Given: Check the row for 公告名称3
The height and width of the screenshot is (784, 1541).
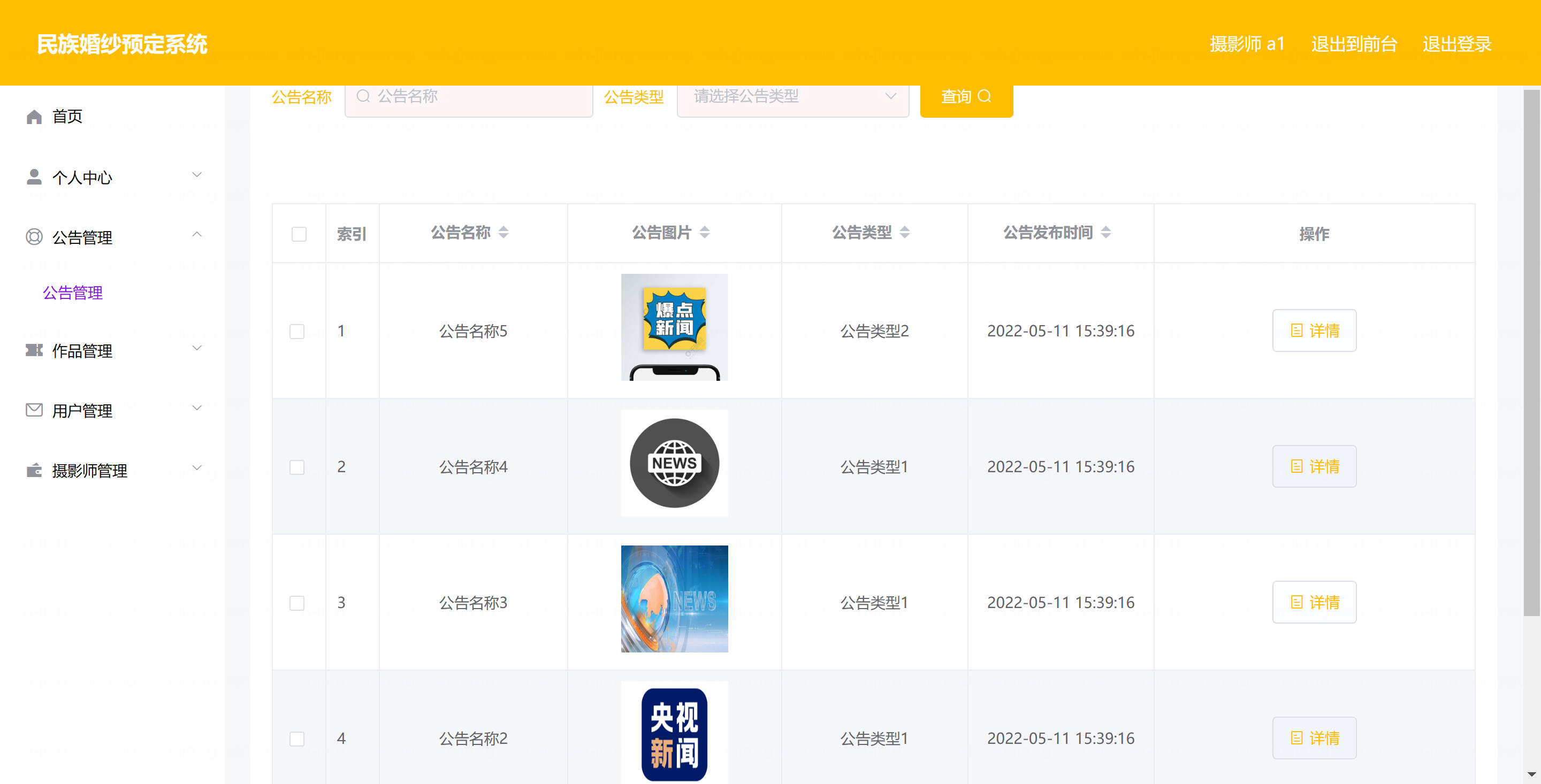Looking at the screenshot, I should (297, 603).
